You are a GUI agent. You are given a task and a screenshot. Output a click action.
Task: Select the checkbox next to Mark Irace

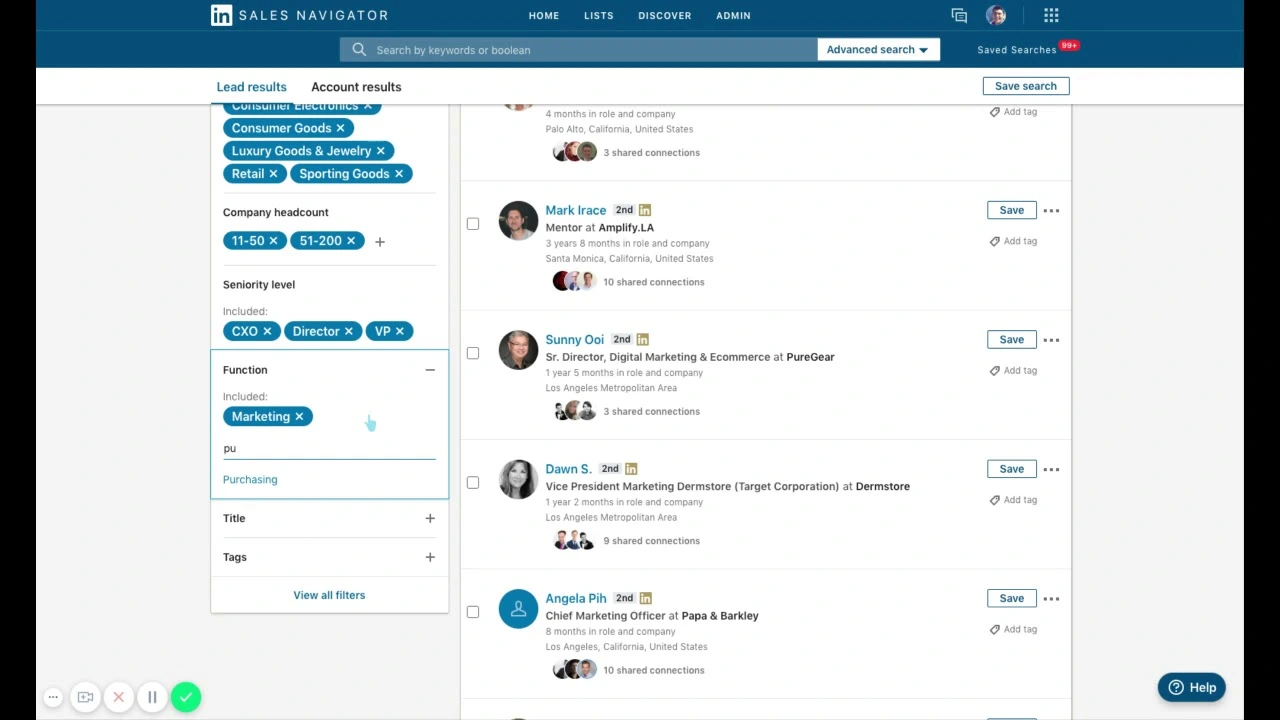tap(472, 223)
